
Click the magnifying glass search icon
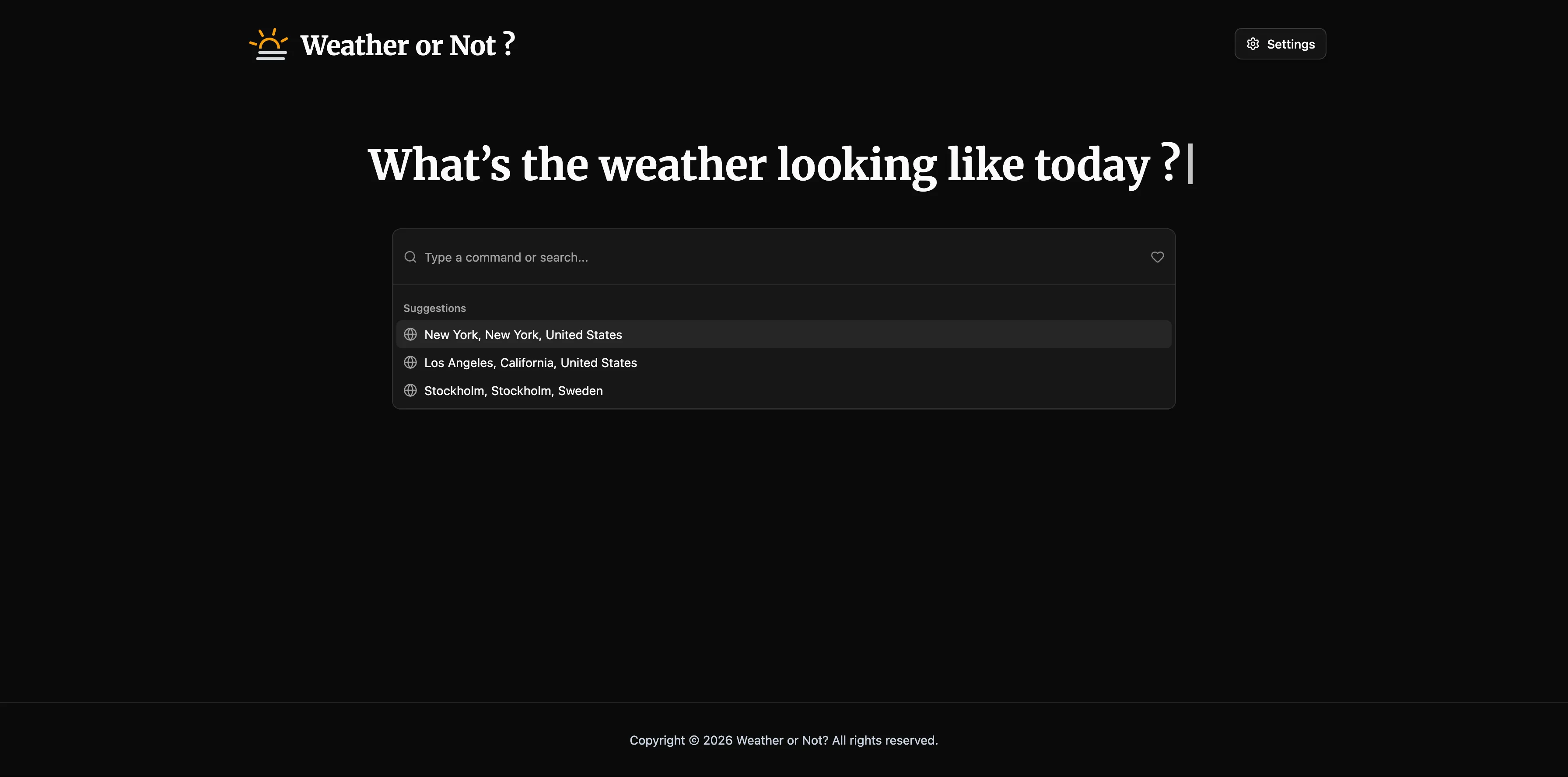(x=410, y=257)
